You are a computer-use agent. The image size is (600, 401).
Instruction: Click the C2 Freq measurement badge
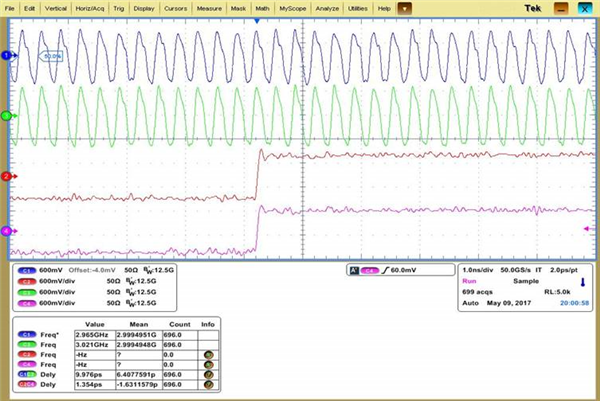tap(27, 355)
